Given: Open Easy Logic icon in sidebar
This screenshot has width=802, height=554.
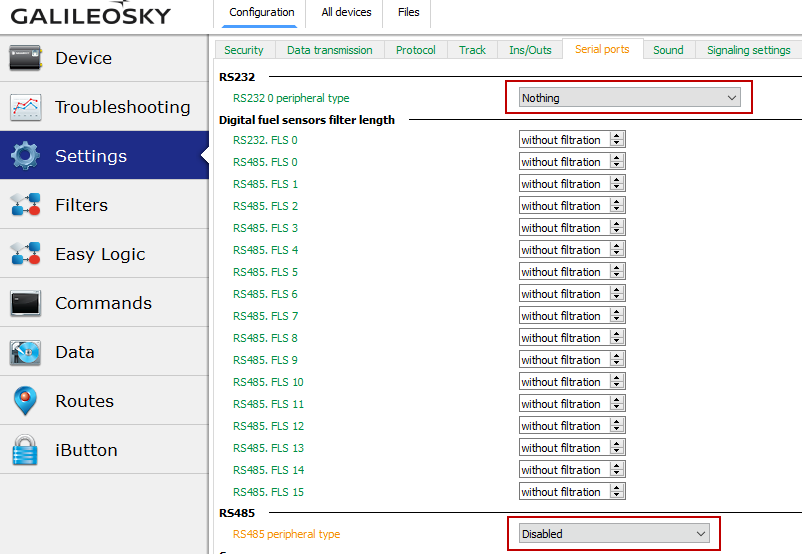Looking at the screenshot, I should pos(25,254).
